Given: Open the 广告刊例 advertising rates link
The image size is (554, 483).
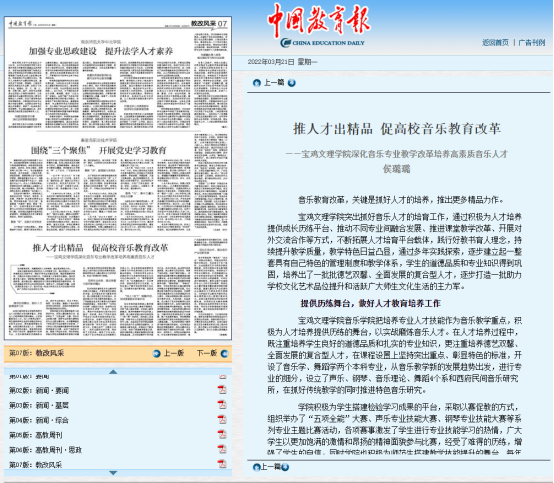Looking at the screenshot, I should click(x=532, y=43).
